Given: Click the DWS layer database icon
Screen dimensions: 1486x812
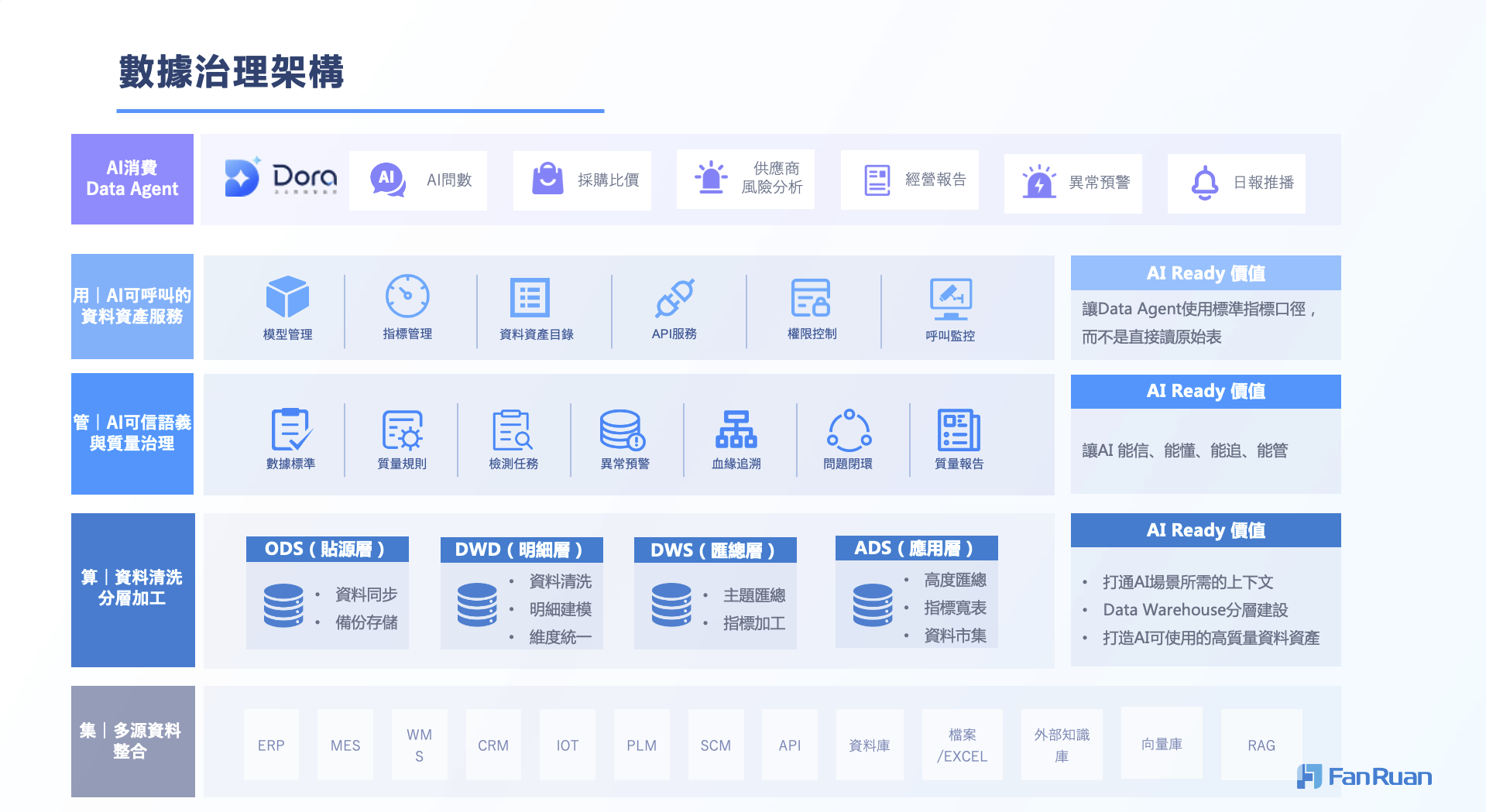Looking at the screenshot, I should [671, 605].
